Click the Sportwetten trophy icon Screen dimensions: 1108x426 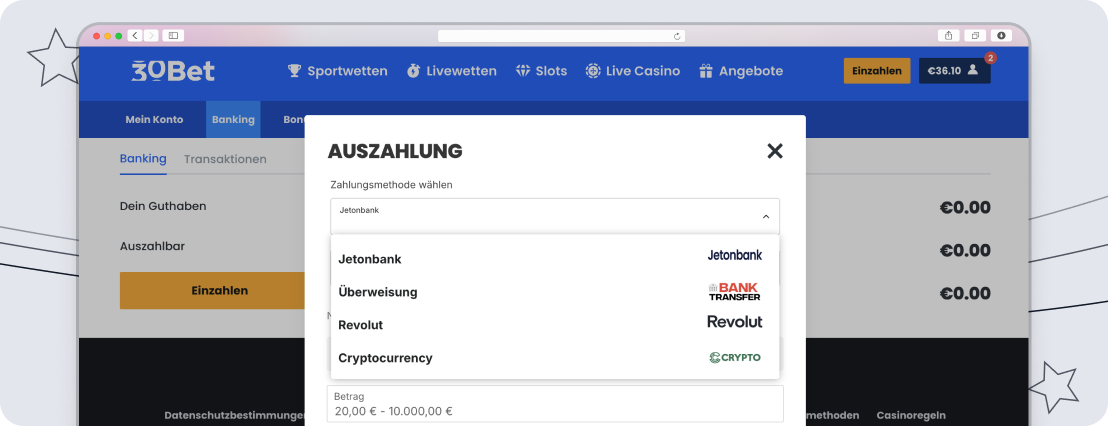point(295,71)
